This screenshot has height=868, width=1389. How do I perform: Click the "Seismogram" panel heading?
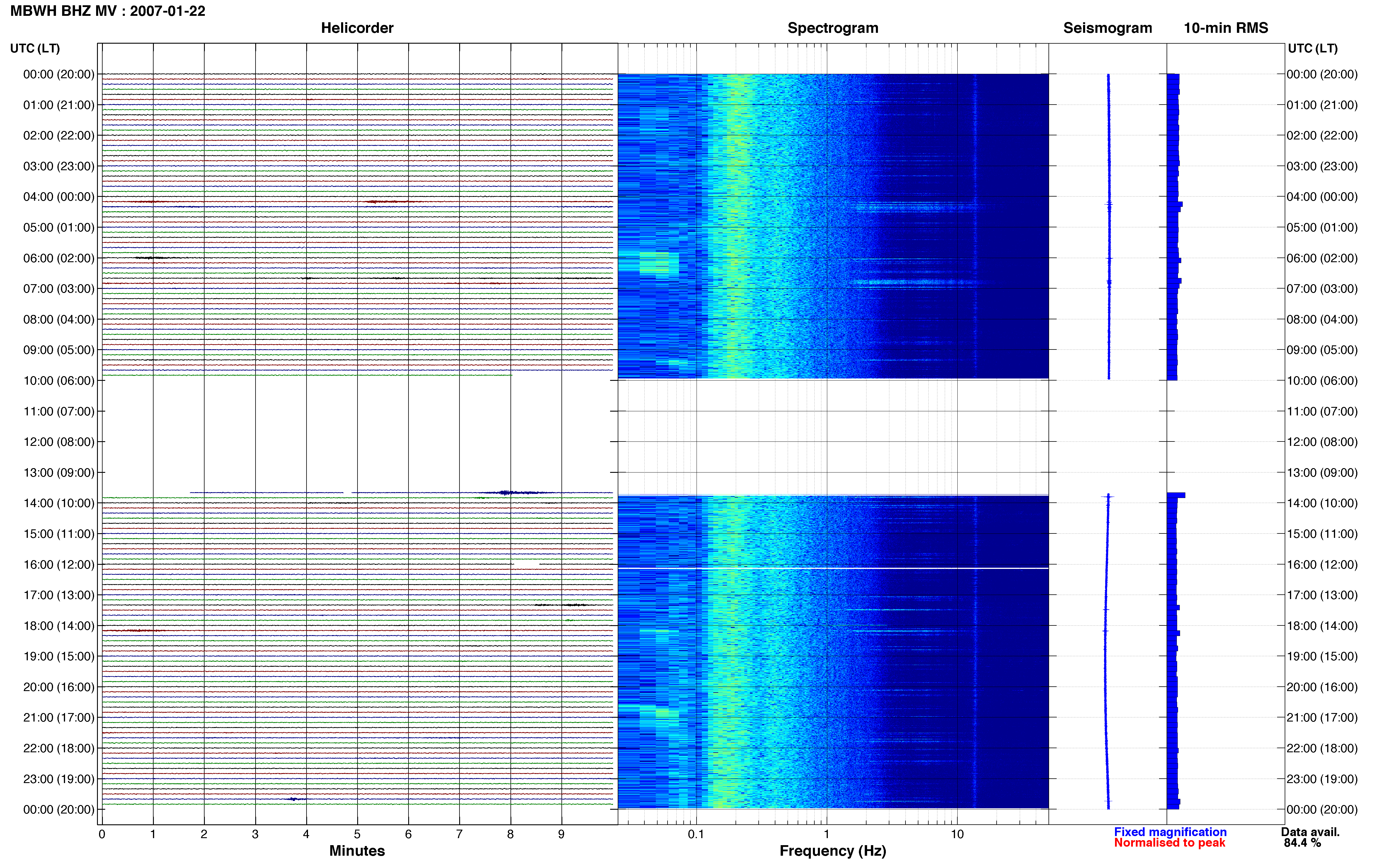click(1108, 28)
